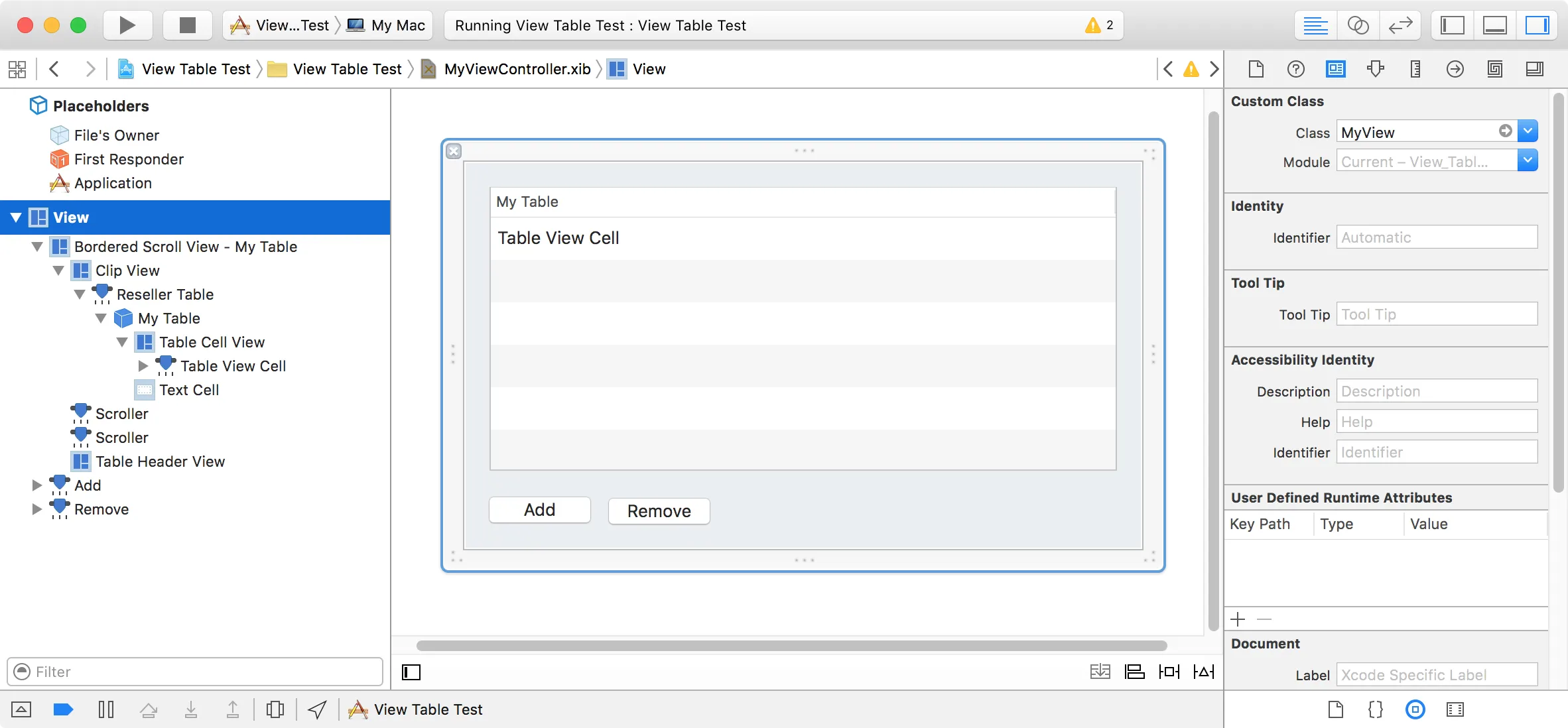Expand the Add button item in outline
The height and width of the screenshot is (728, 1568).
point(37,485)
